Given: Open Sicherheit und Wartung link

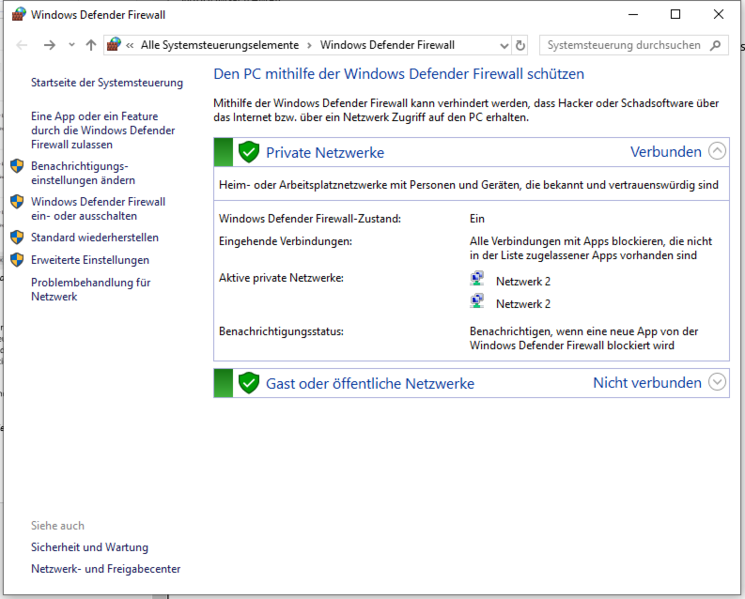Looking at the screenshot, I should coord(89,547).
